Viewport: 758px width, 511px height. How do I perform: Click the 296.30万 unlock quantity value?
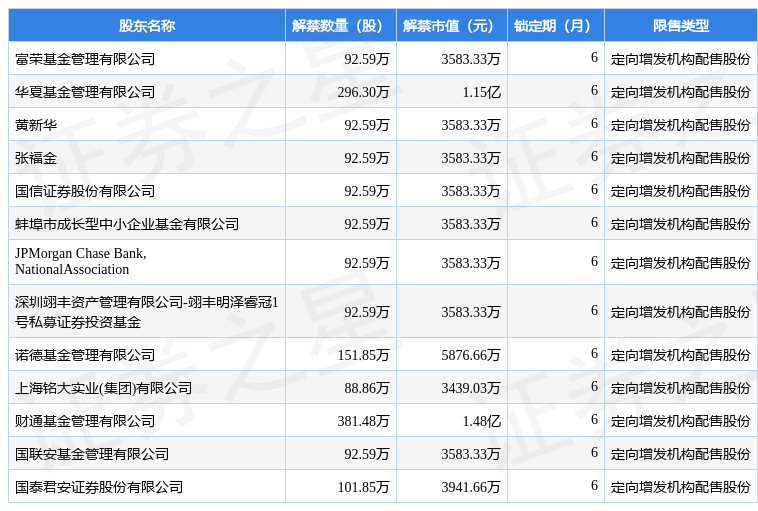coord(364,92)
